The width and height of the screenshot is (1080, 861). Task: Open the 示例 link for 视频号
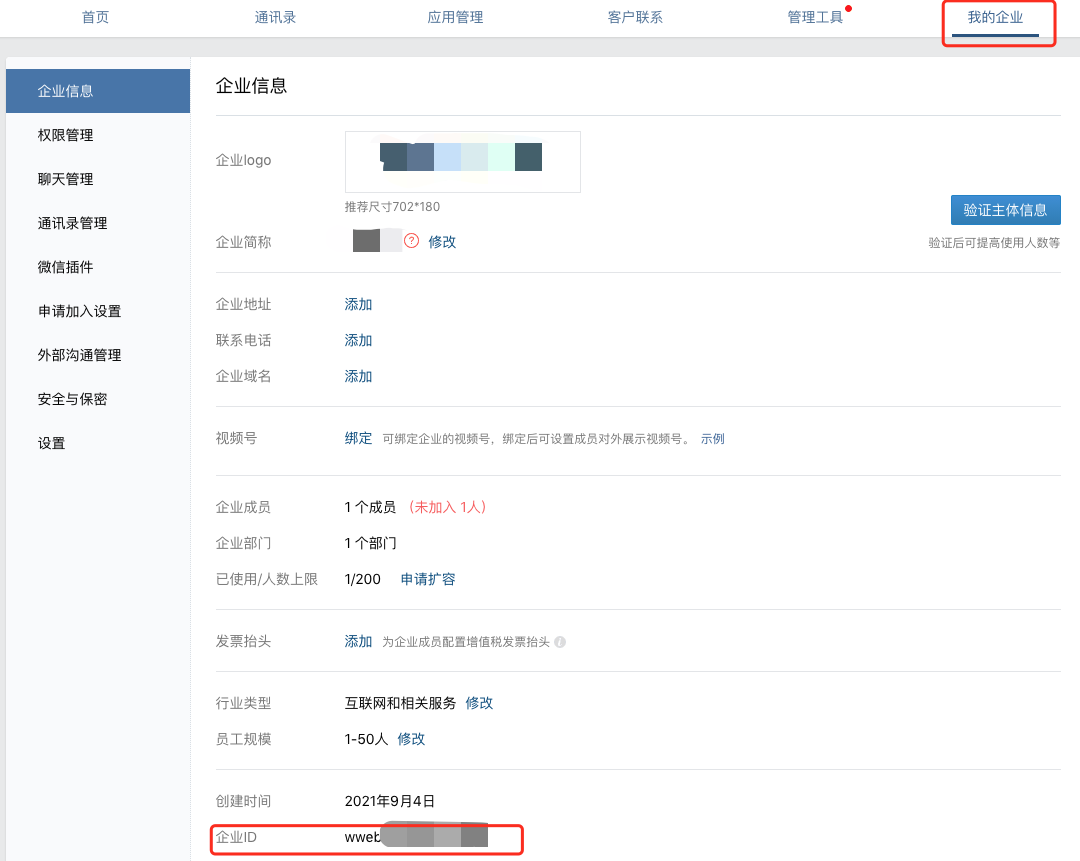click(x=712, y=439)
